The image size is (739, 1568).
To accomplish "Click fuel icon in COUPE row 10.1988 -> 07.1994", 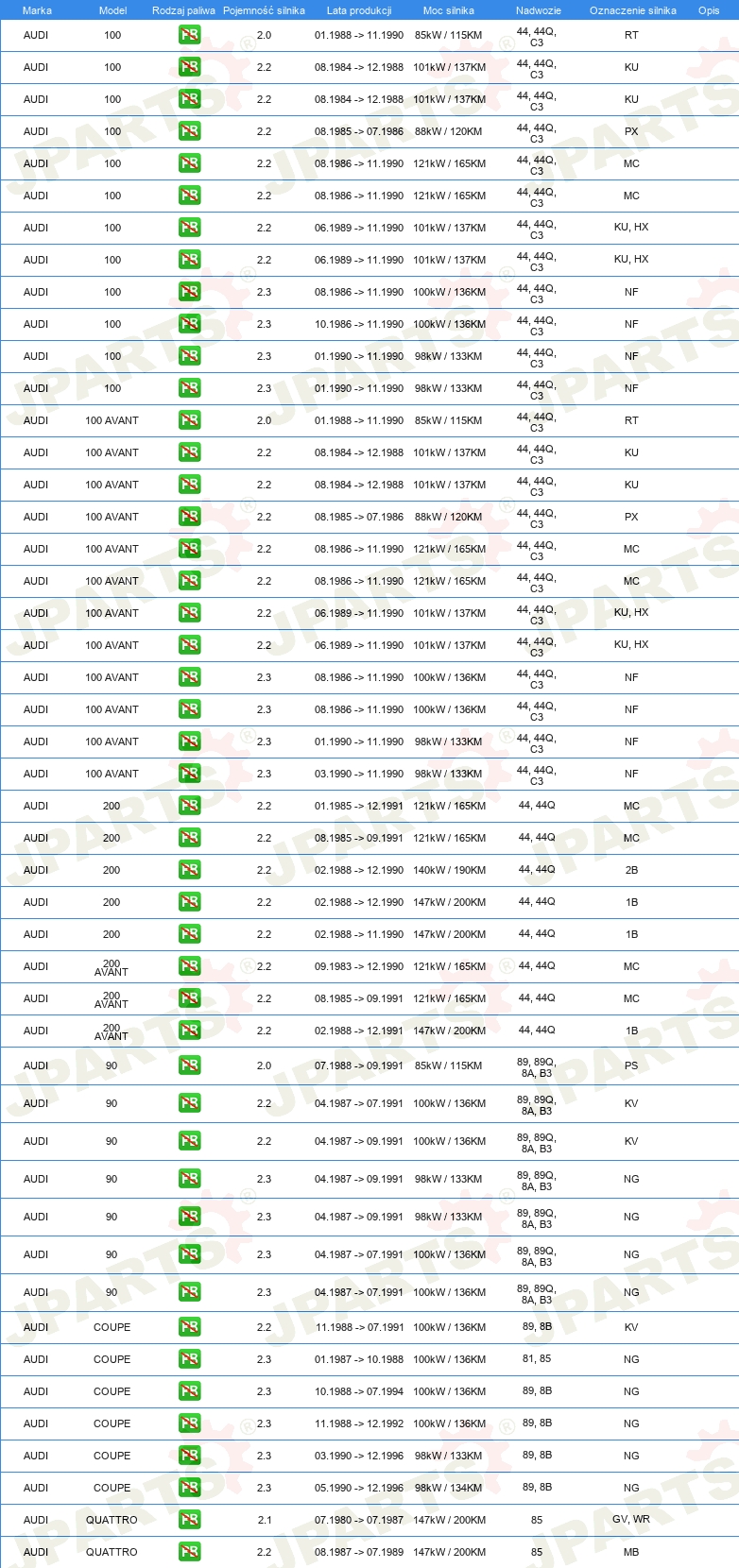I will coord(189,1391).
